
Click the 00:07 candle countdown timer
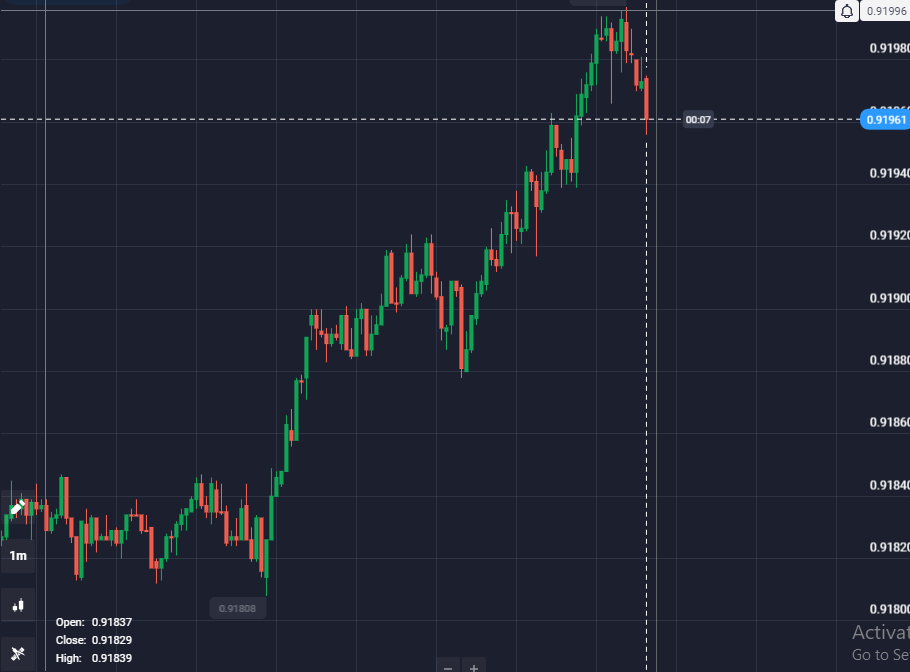pyautogui.click(x=698, y=120)
